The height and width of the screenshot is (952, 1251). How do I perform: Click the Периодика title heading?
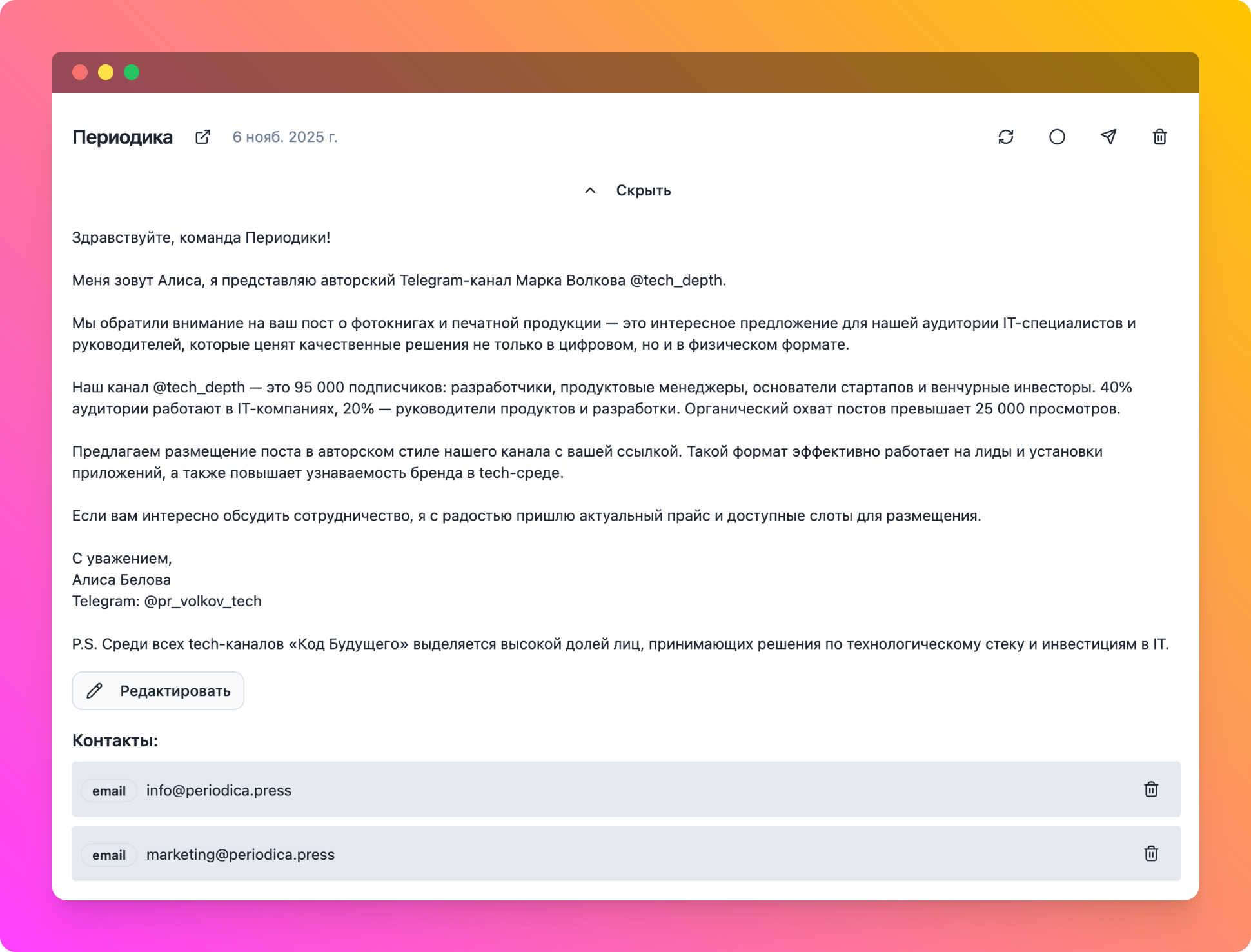123,137
